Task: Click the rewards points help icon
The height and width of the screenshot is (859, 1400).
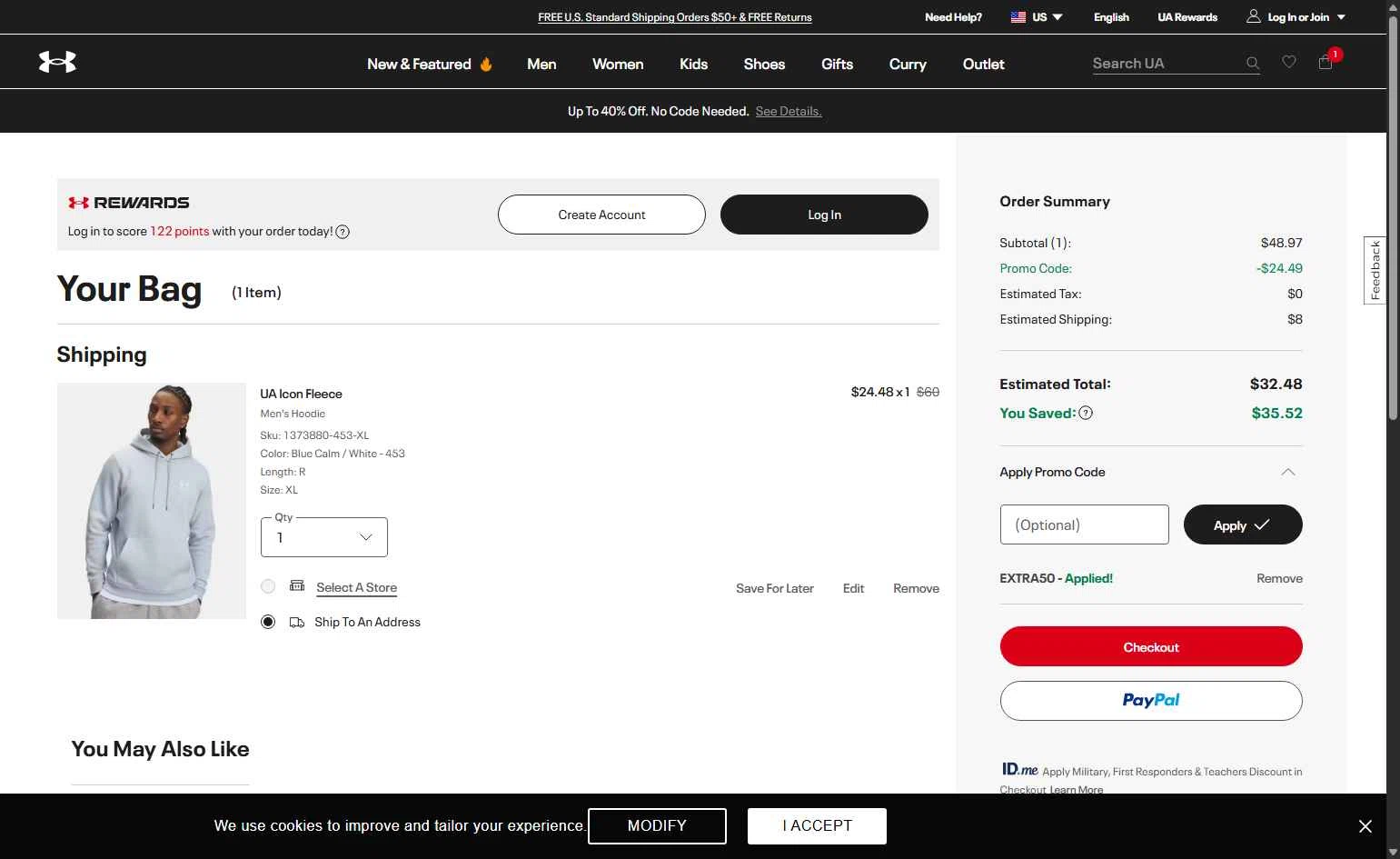Action: [x=343, y=232]
